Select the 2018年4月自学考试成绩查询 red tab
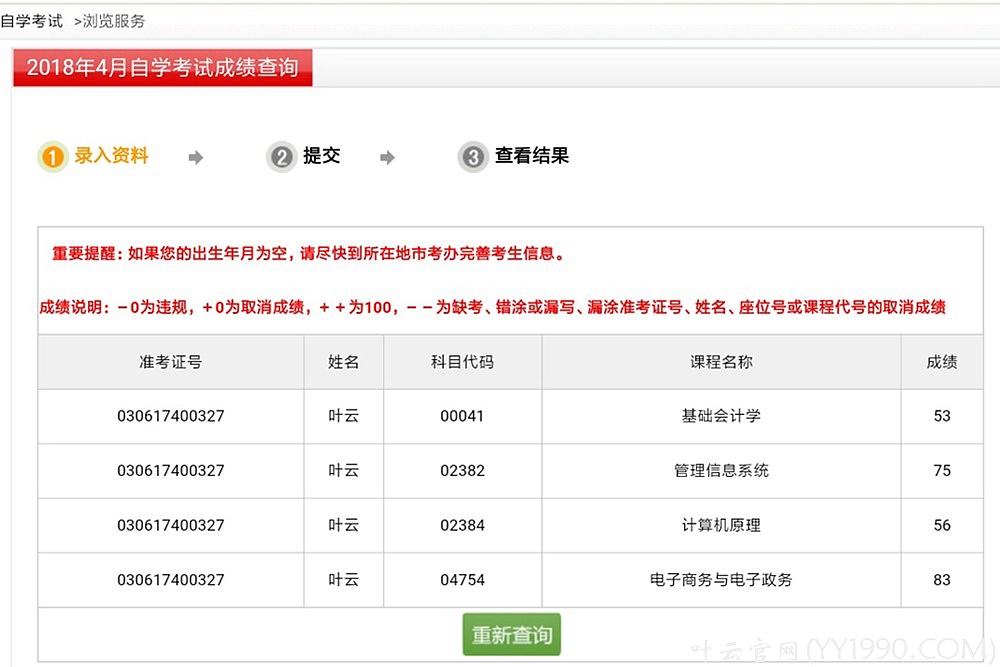Image resolution: width=1000 pixels, height=667 pixels. click(x=163, y=67)
